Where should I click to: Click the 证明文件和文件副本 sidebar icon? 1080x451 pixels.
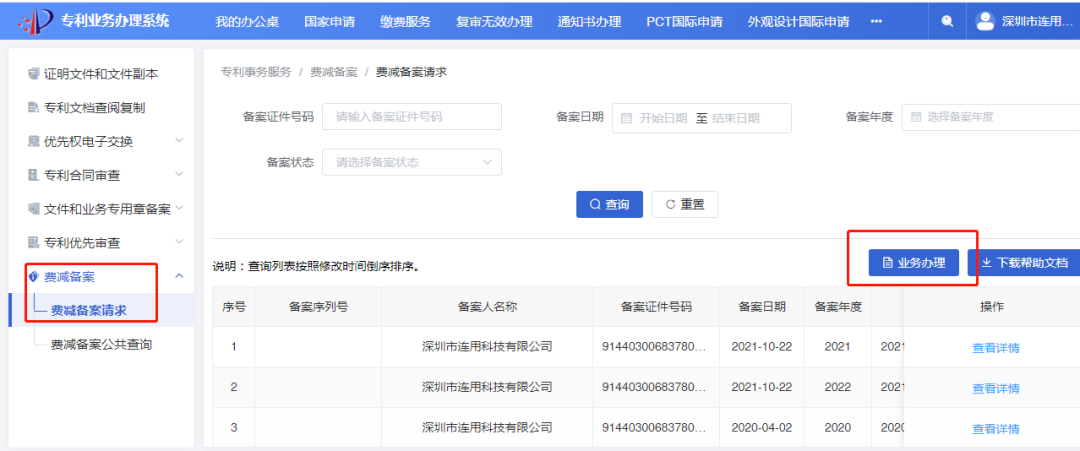33,73
